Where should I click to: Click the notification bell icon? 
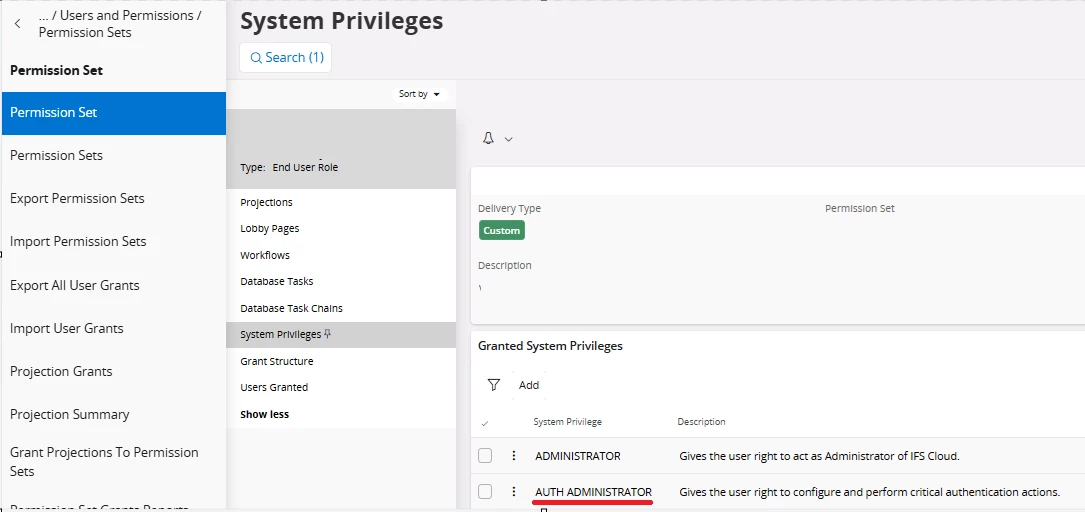click(489, 139)
